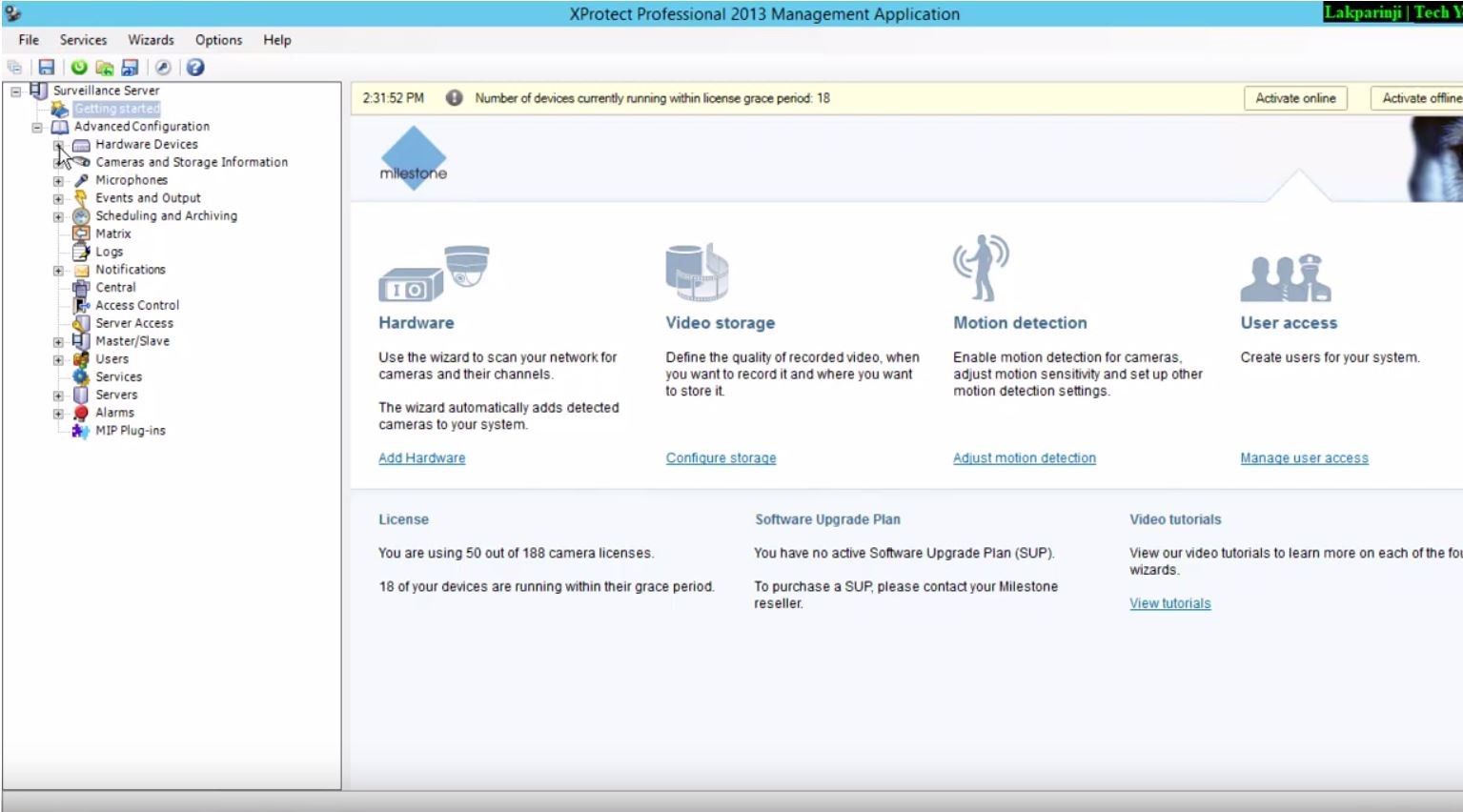Click the round key license toolbar icon

[x=163, y=67]
